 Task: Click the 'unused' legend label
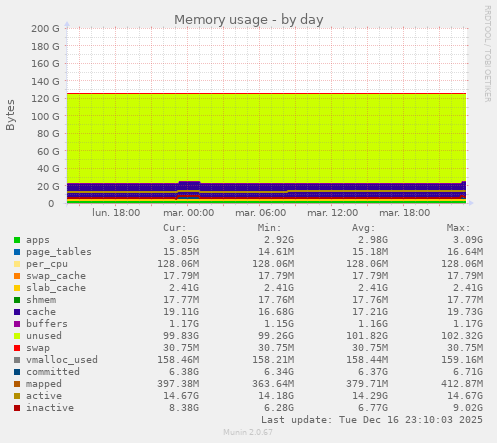(44, 336)
